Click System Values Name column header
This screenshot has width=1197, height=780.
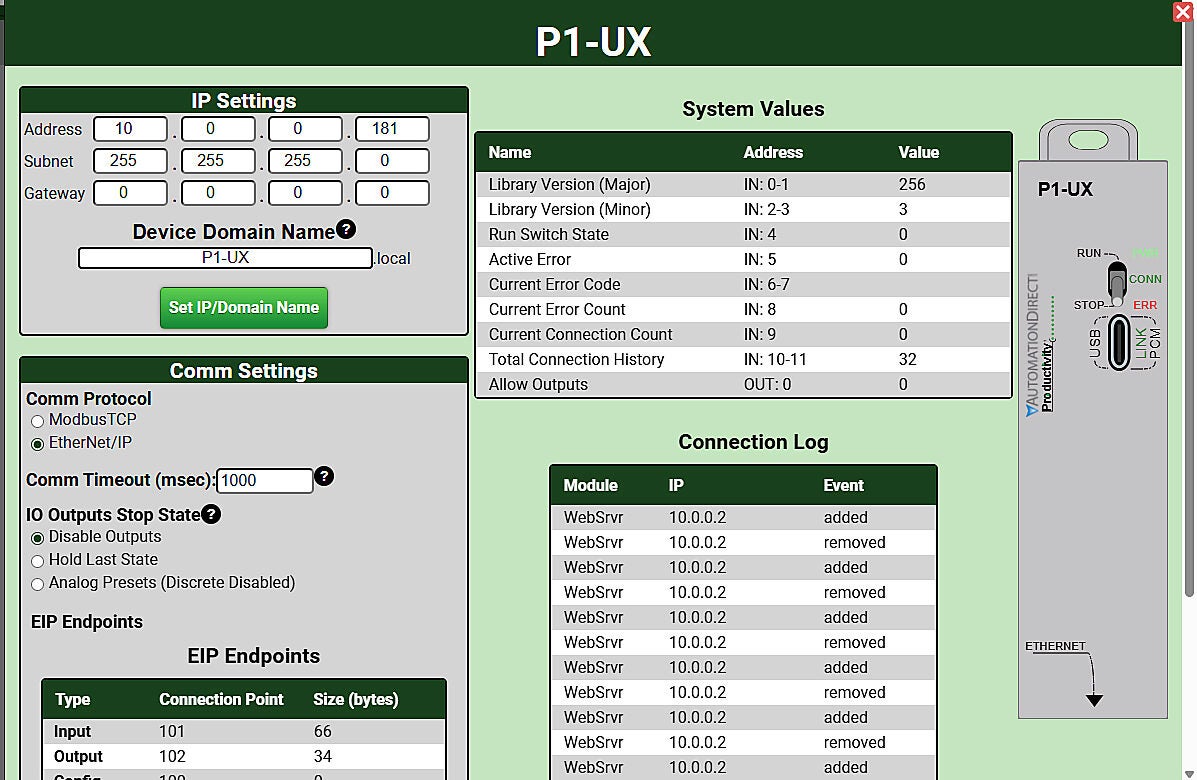point(509,153)
